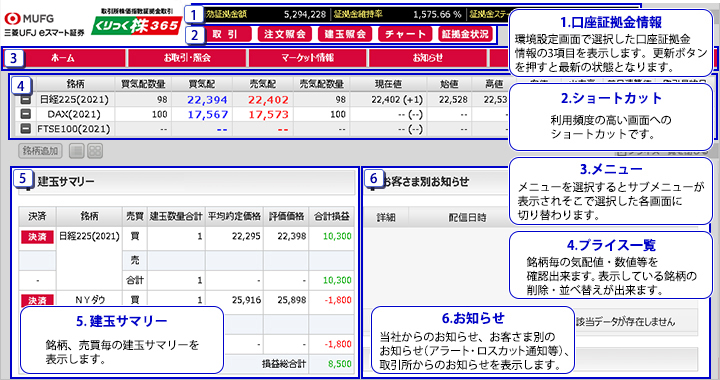Remove FTSE100(2021) using its minus icon

[26, 129]
